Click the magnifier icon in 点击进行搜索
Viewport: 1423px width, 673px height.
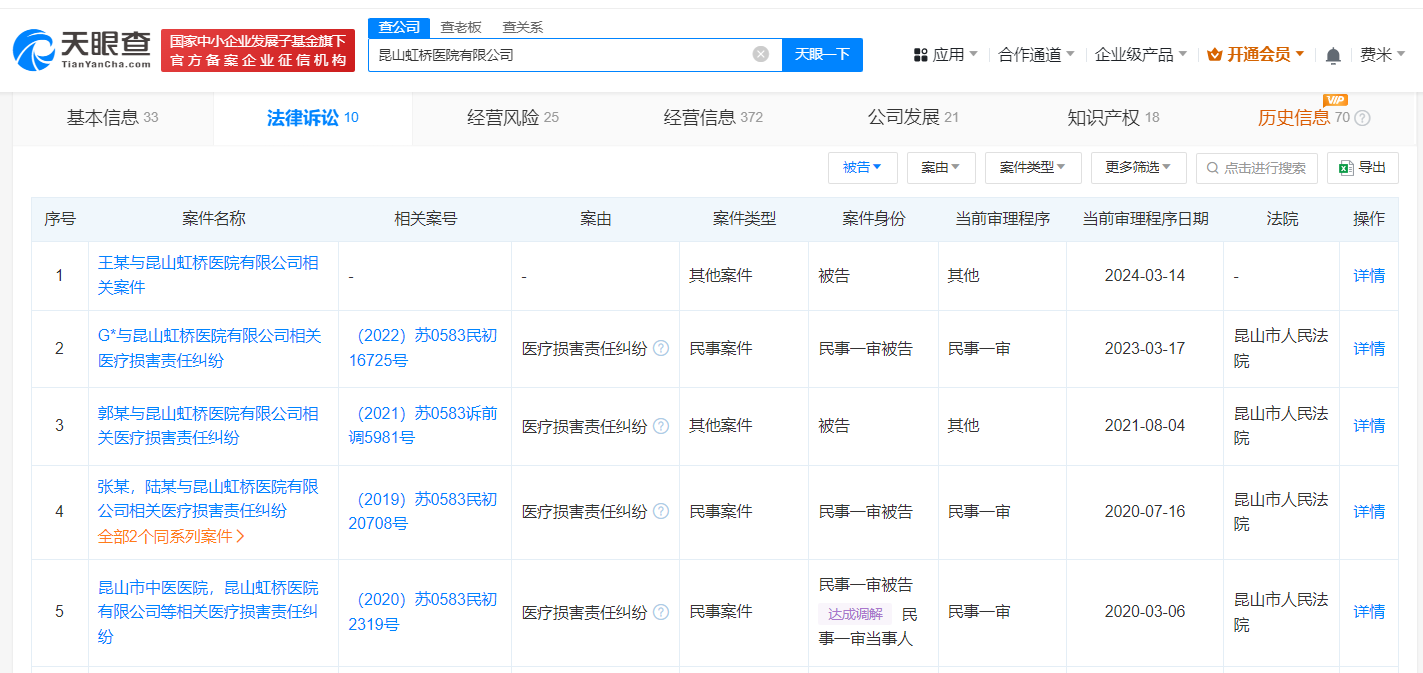point(1211,167)
